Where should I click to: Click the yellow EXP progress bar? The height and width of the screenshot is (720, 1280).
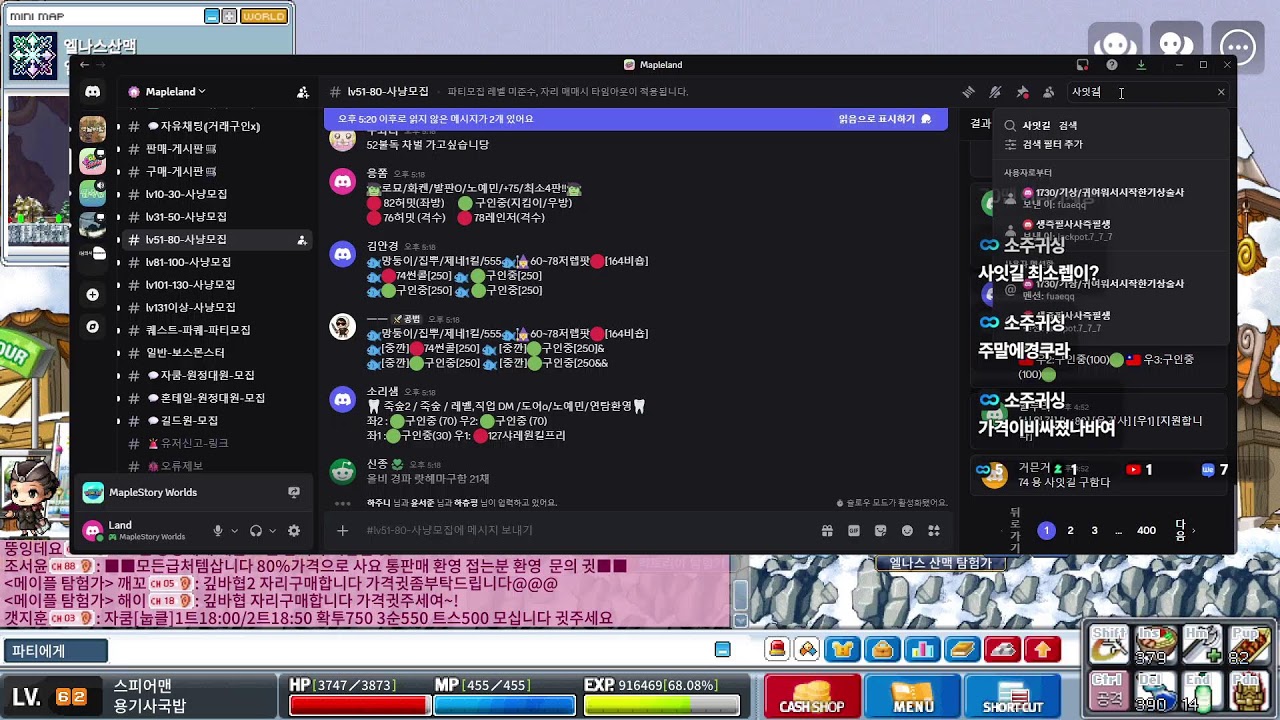661,706
